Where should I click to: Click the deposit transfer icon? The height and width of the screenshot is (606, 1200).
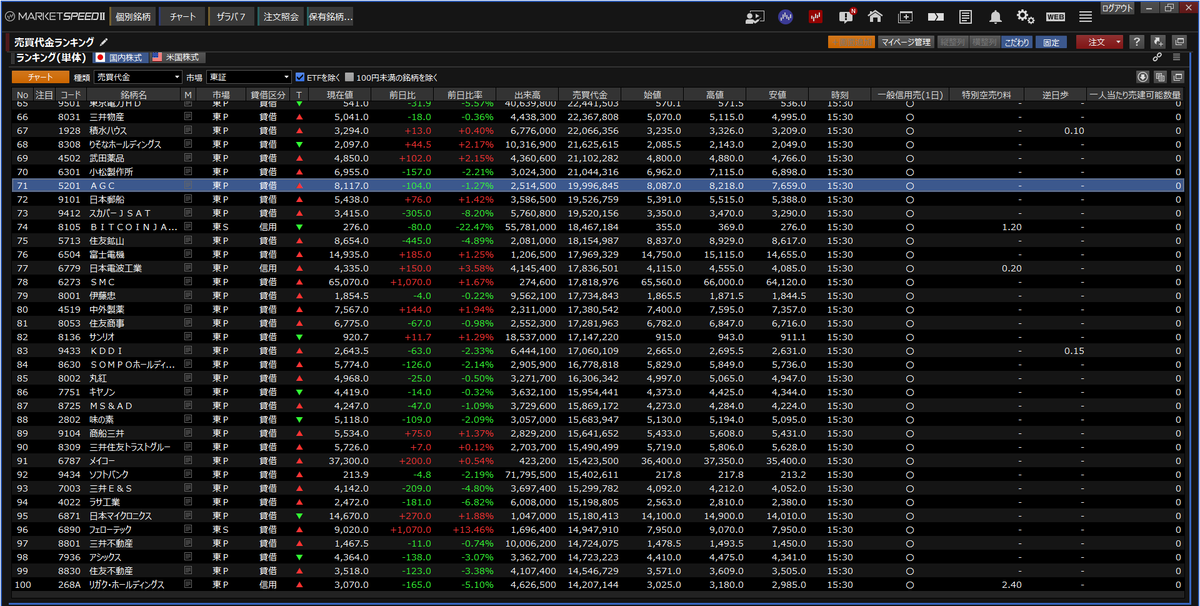(936, 17)
